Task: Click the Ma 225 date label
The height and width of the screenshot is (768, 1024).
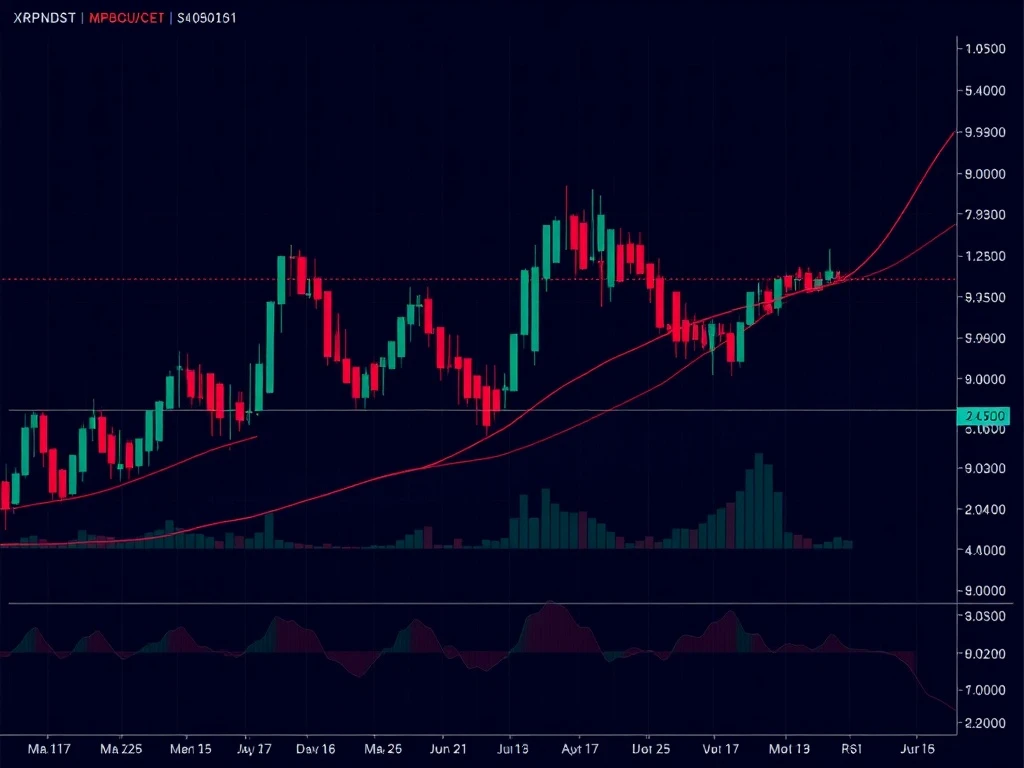Action: (121, 748)
